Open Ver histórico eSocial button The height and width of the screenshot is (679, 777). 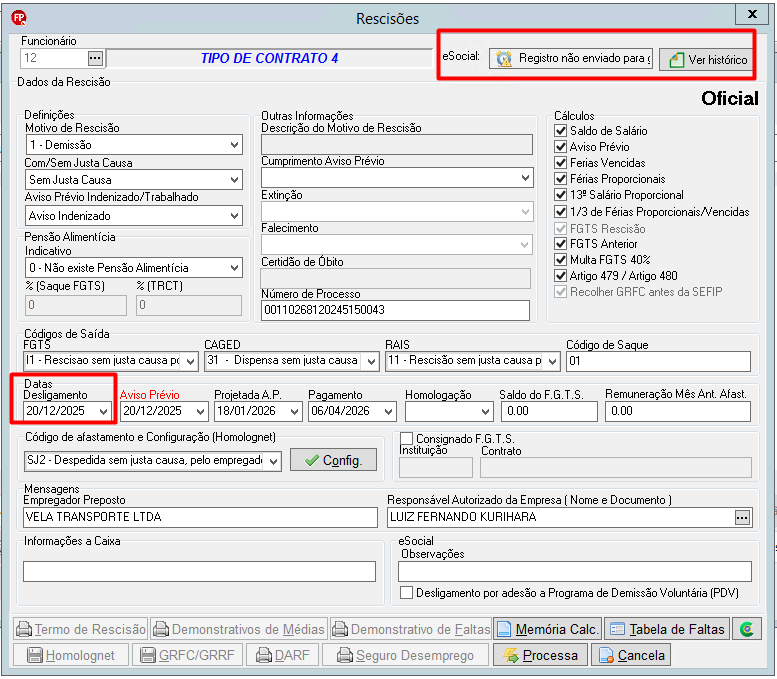point(707,59)
